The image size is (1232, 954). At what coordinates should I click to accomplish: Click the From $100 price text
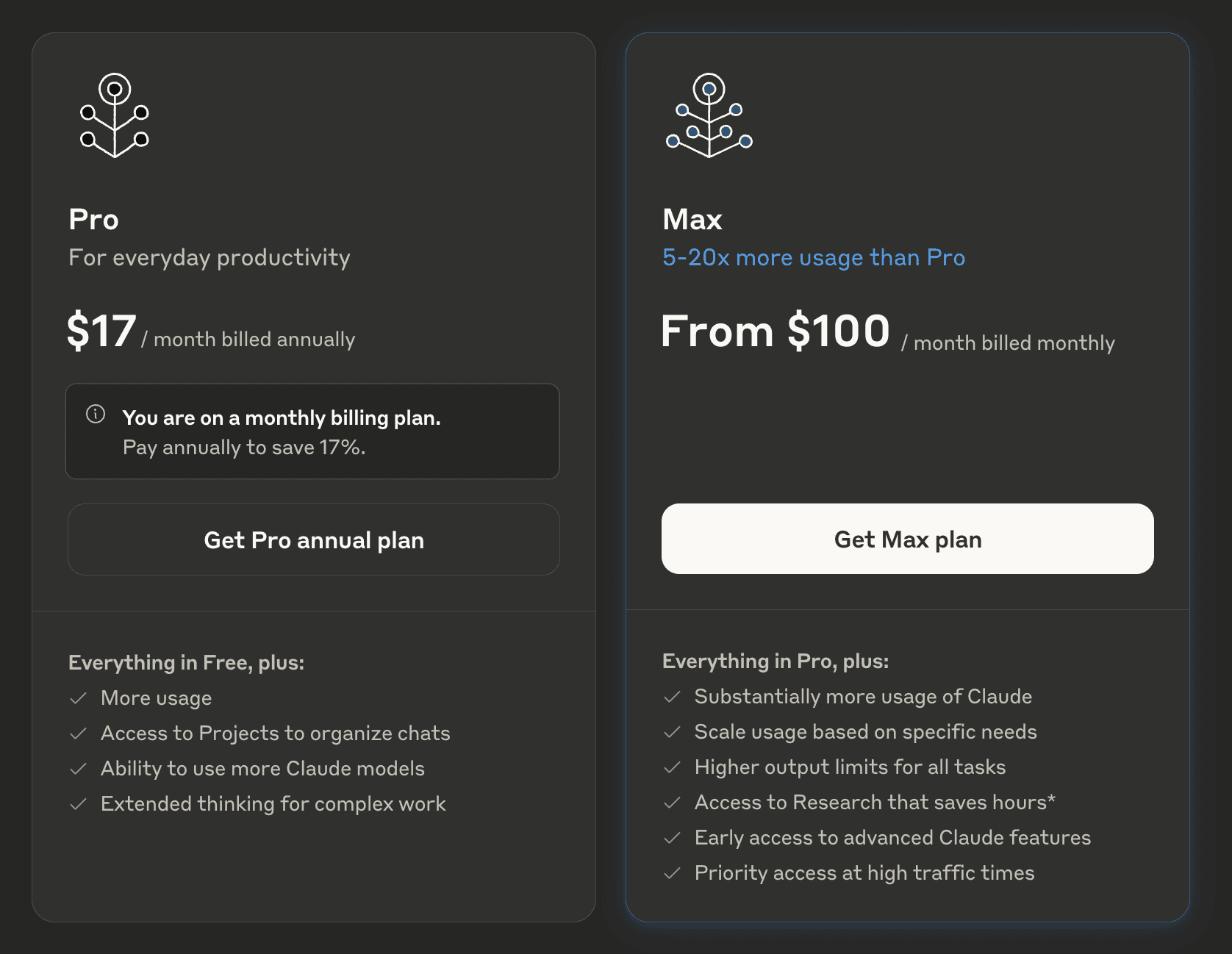pyautogui.click(x=776, y=331)
